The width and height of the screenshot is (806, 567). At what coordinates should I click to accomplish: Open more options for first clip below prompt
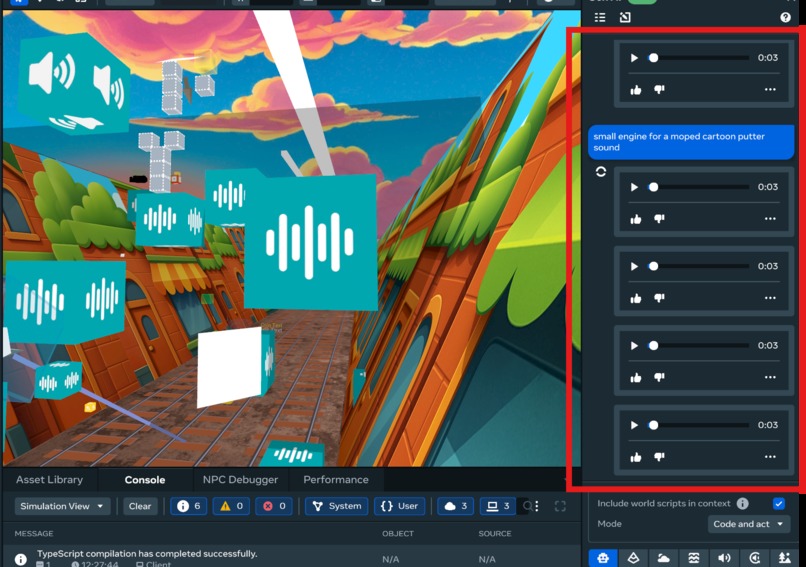770,219
